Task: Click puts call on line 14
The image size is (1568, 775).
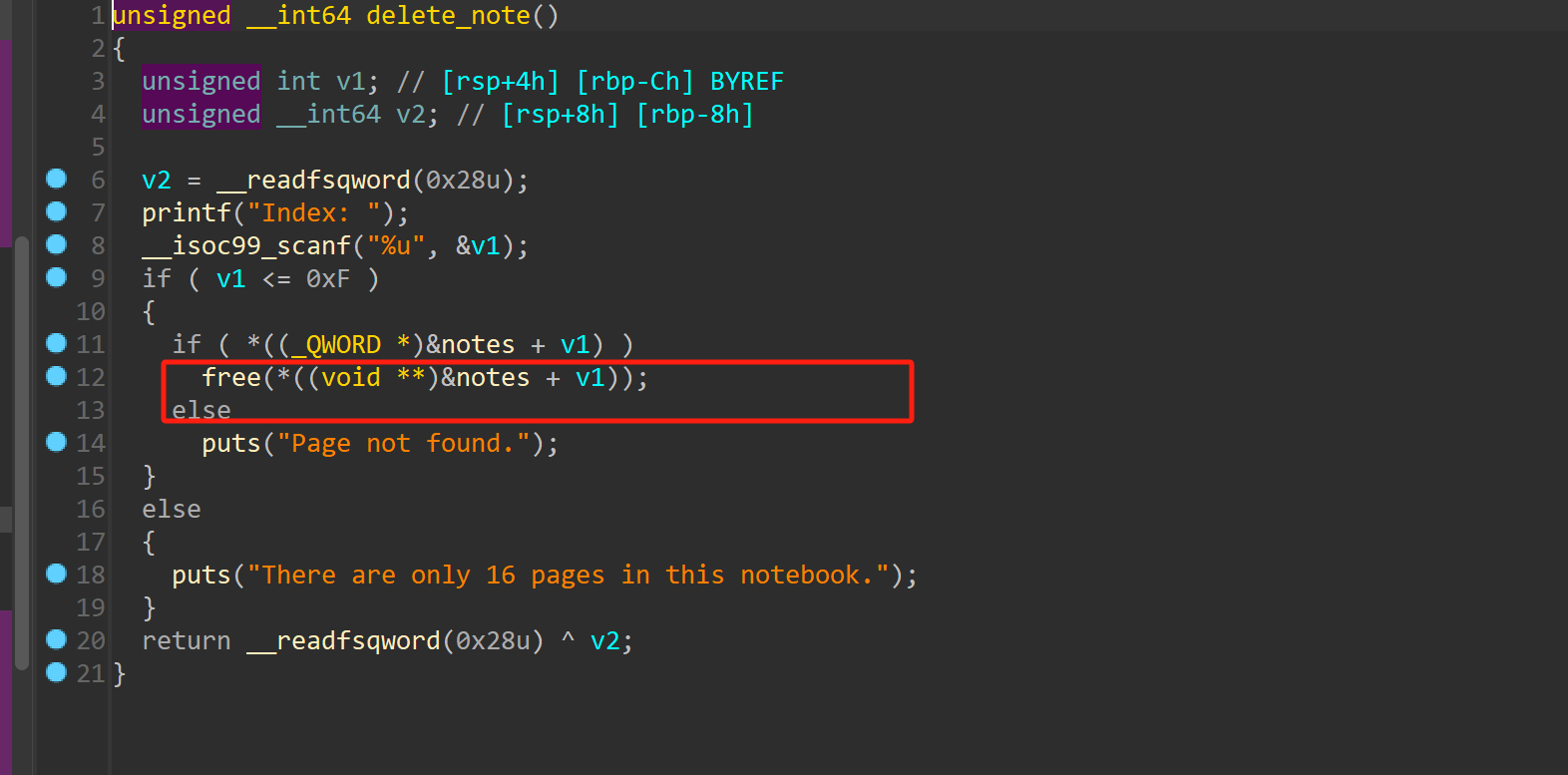Action: [x=231, y=444]
